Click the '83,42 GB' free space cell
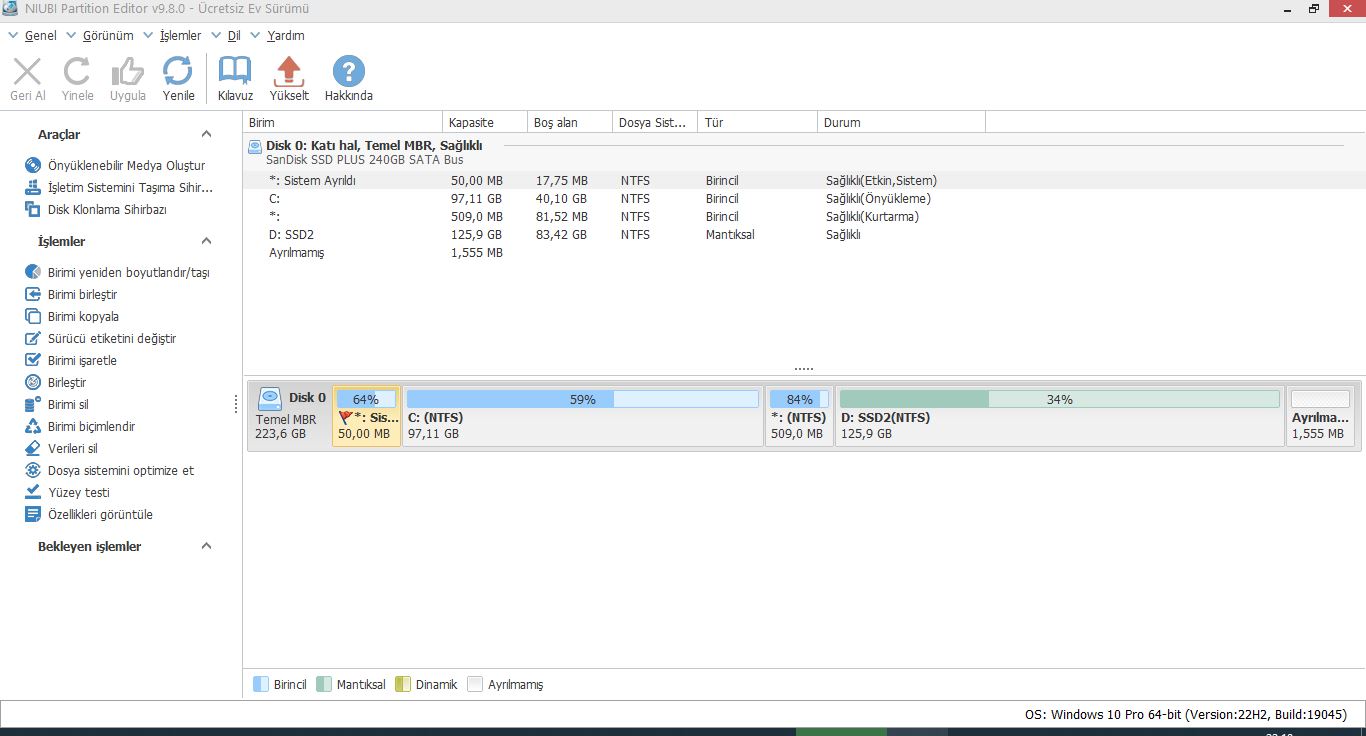This screenshot has width=1366, height=736. [560, 235]
